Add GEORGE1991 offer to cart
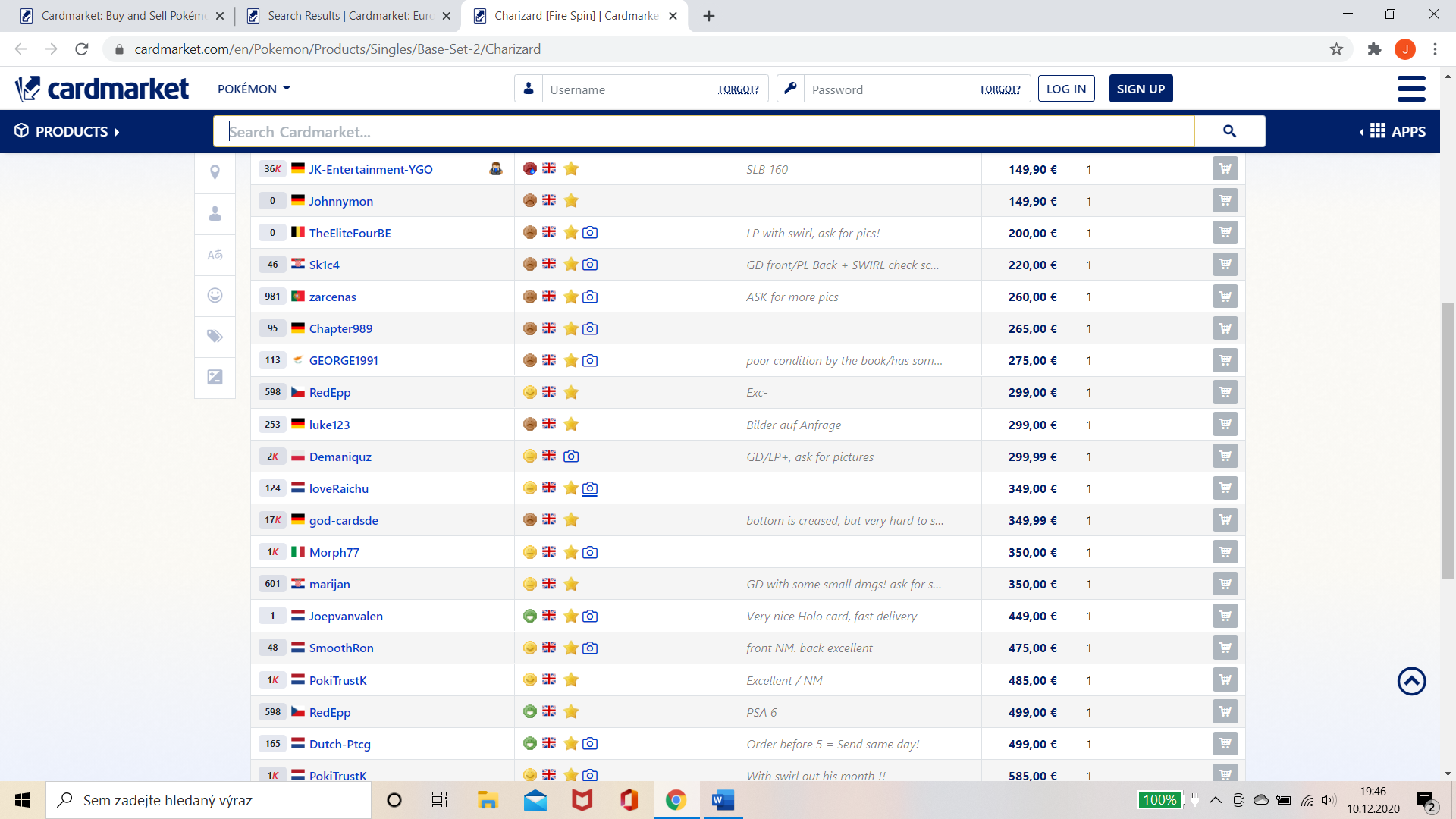Image resolution: width=1456 pixels, height=819 pixels. point(1225,360)
